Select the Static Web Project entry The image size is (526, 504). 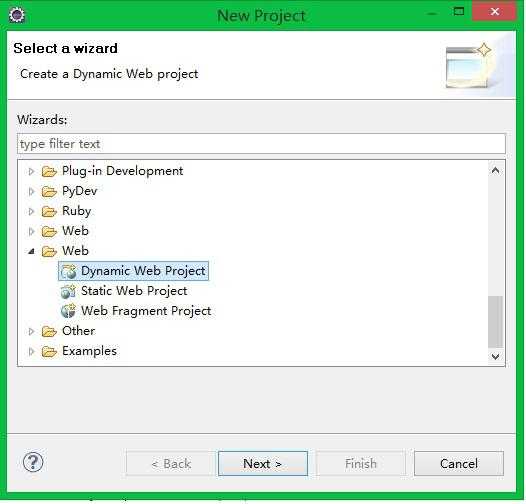pos(134,291)
